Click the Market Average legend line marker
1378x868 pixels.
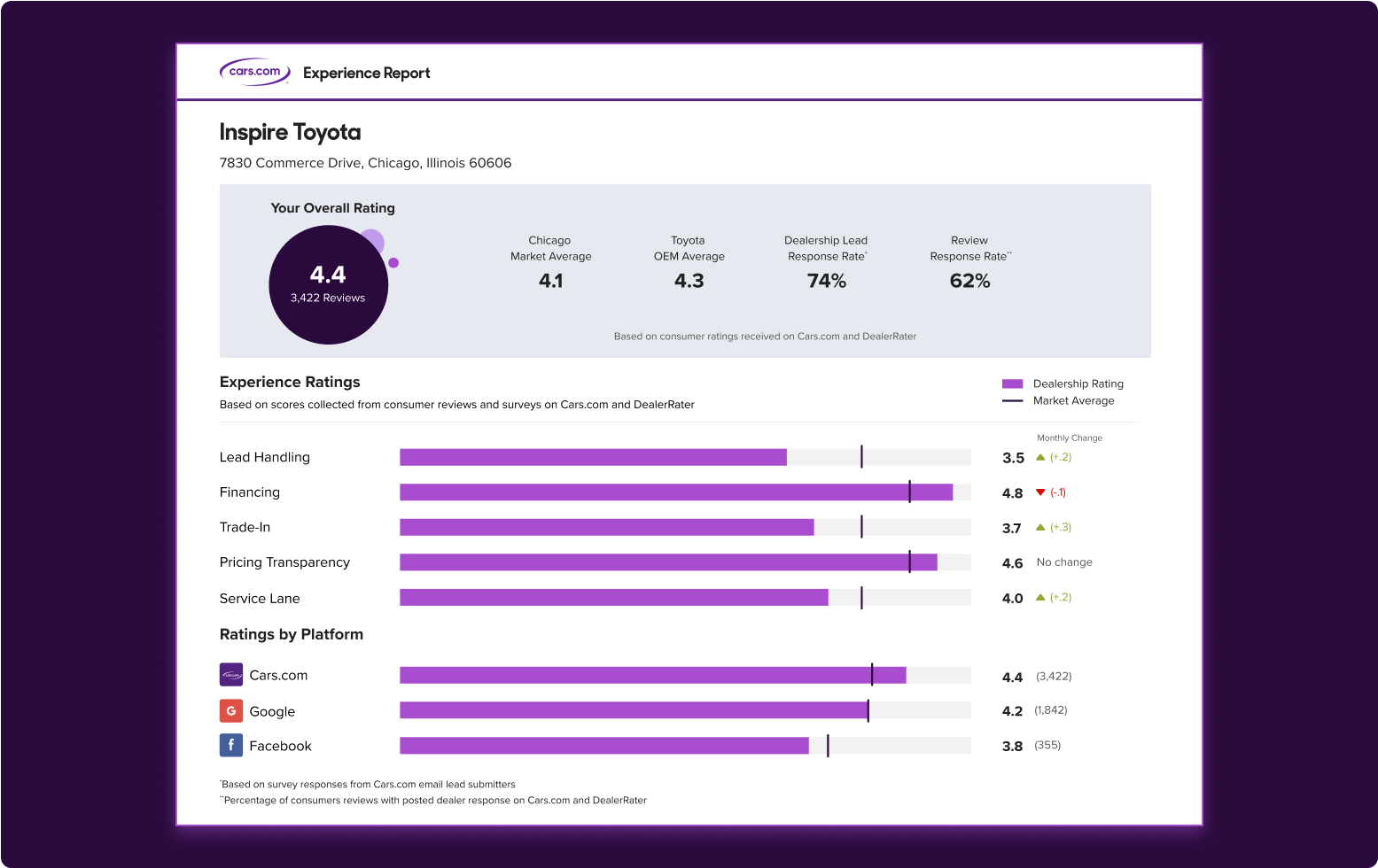click(1012, 400)
